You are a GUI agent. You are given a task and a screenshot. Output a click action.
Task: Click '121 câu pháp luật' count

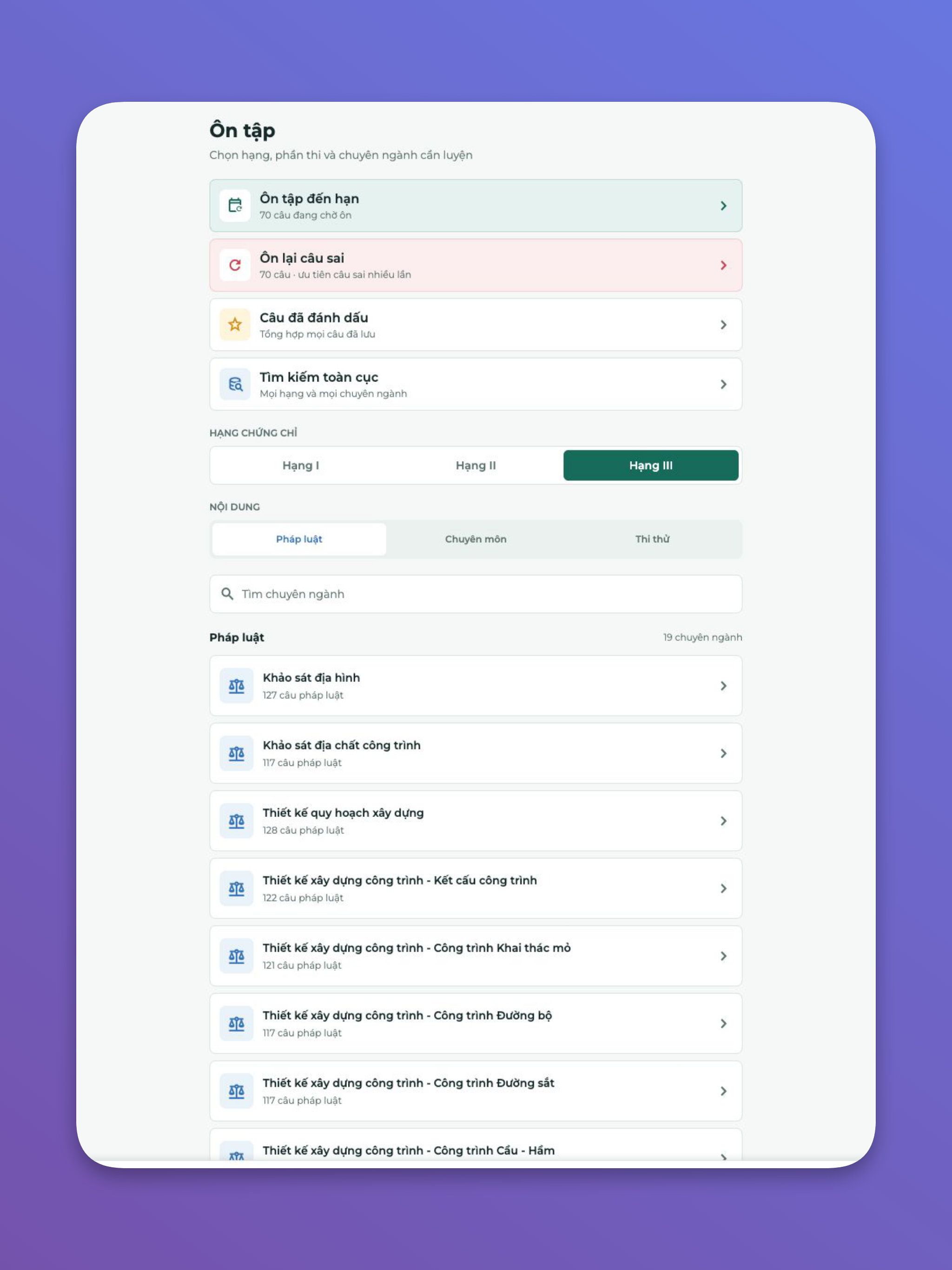302,966
